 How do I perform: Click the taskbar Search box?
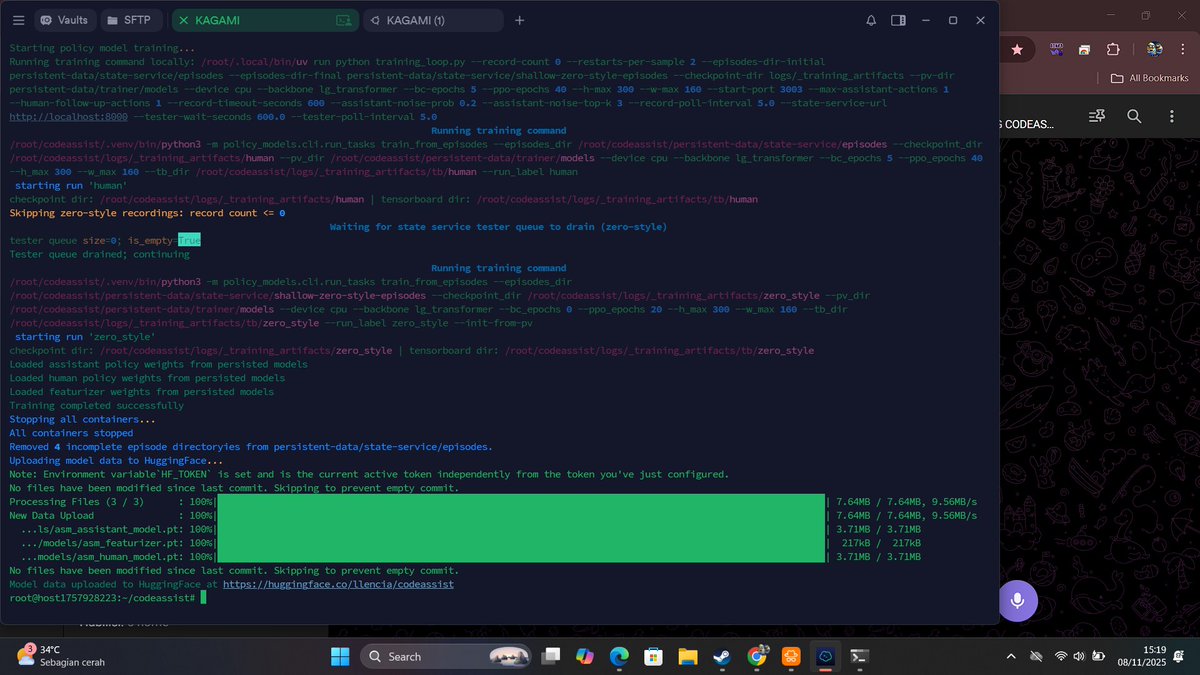[448, 656]
